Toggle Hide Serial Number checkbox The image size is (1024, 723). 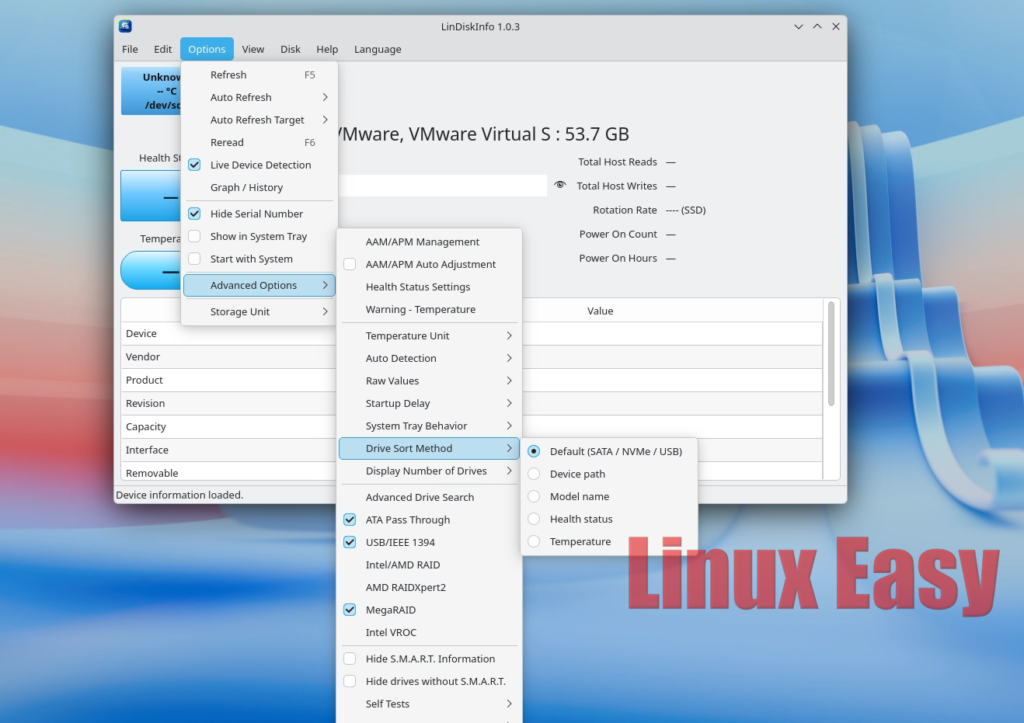pyautogui.click(x=194, y=214)
